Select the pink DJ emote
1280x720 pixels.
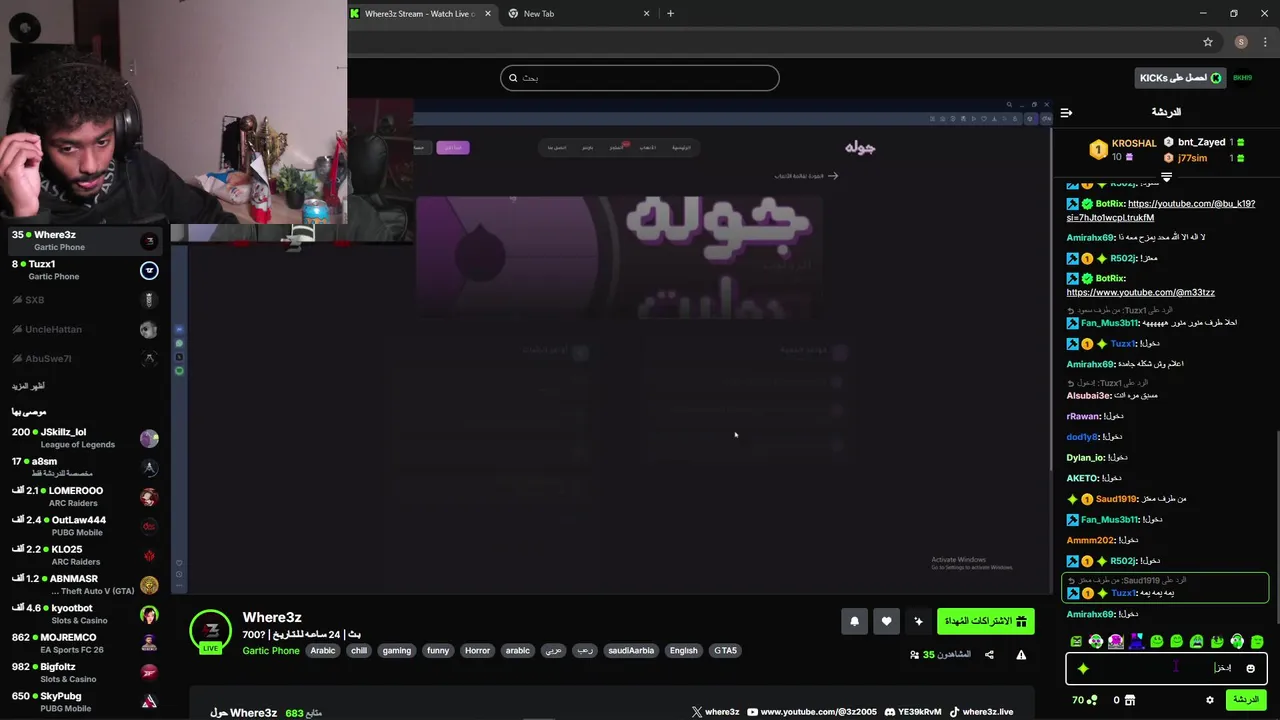click(1116, 641)
